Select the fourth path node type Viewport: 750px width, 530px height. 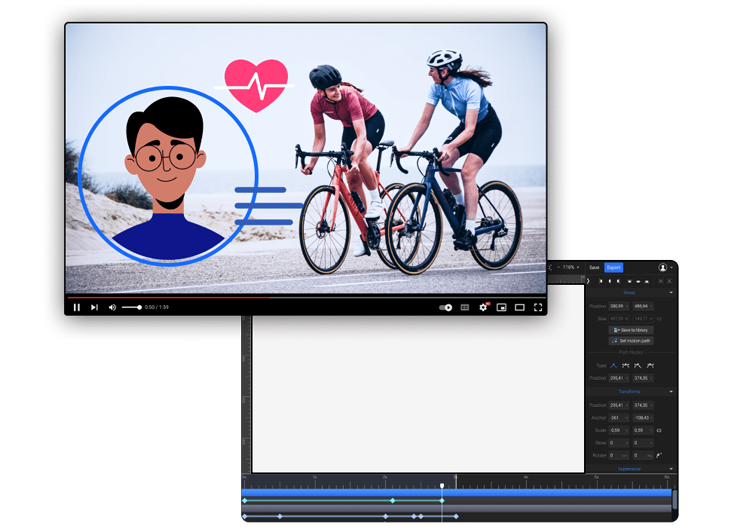pos(650,366)
